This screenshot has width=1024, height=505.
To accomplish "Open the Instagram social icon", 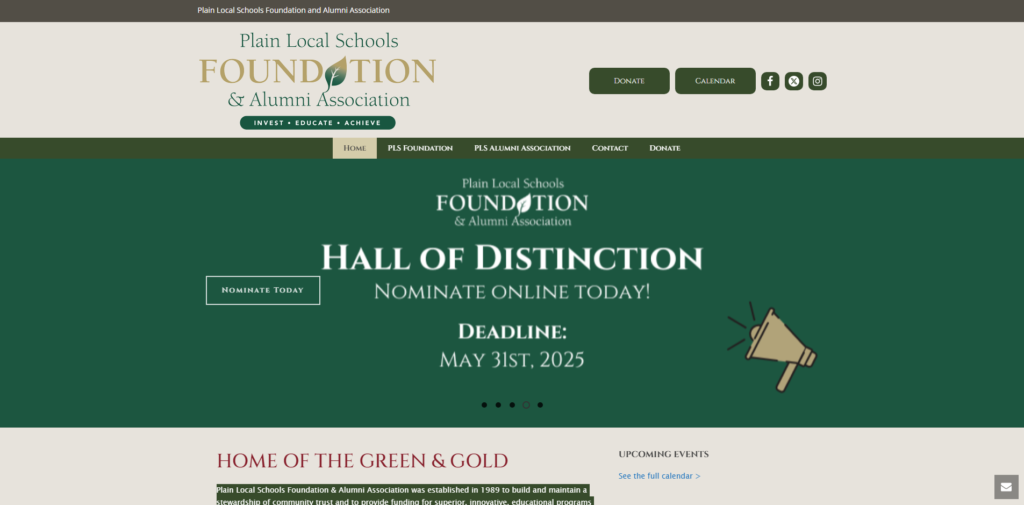I will (818, 81).
